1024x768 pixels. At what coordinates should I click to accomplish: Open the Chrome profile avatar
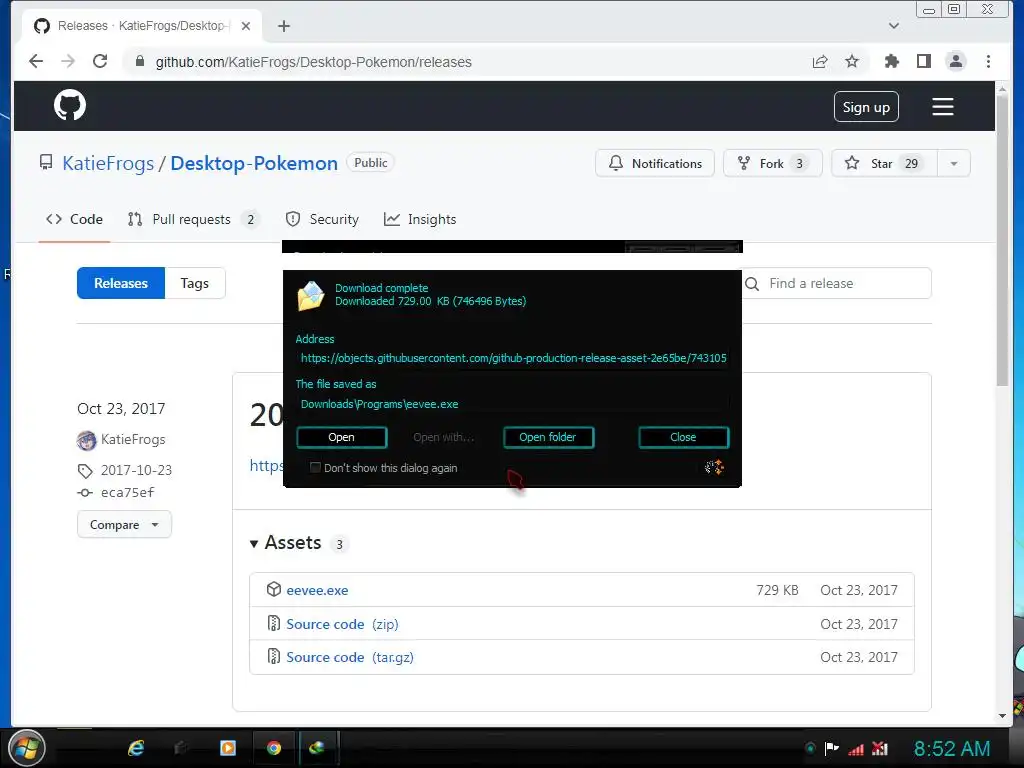(x=955, y=61)
